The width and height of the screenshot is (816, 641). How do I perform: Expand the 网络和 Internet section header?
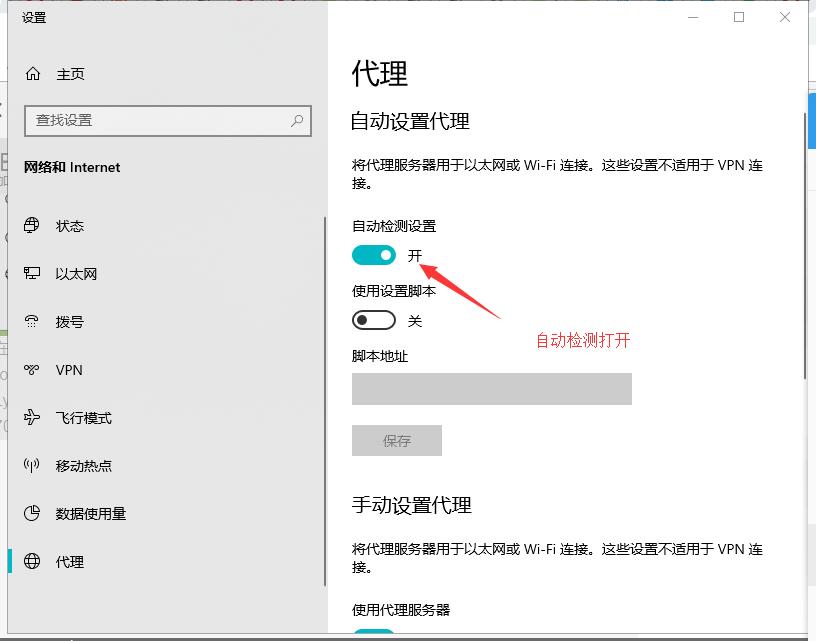tap(71, 167)
